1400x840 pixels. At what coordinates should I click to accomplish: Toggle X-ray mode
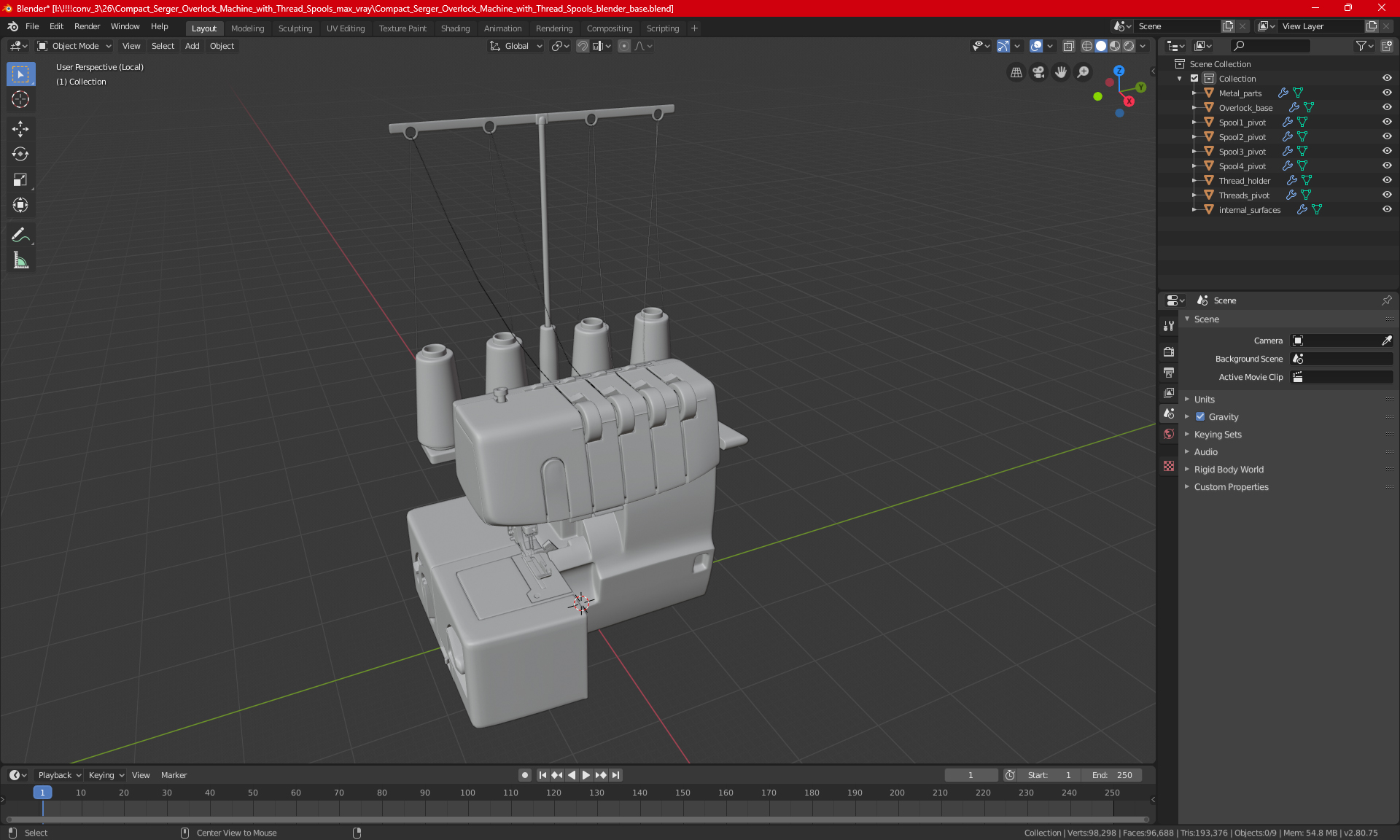pos(1068,46)
